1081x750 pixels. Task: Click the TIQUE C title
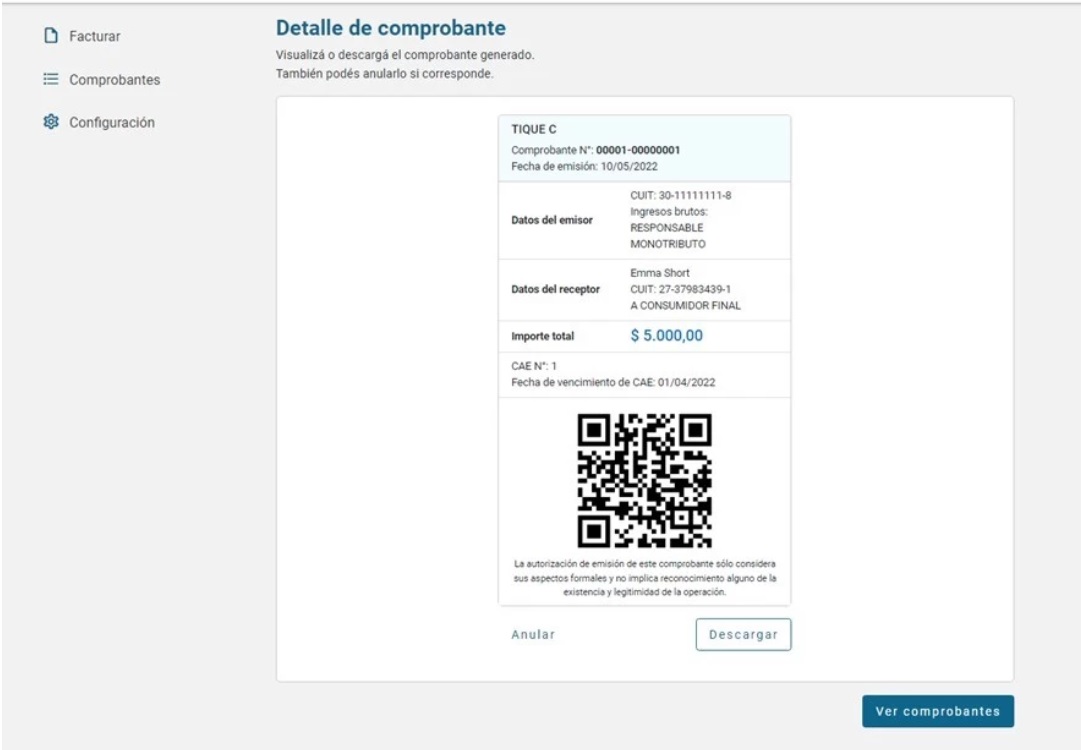pos(534,129)
